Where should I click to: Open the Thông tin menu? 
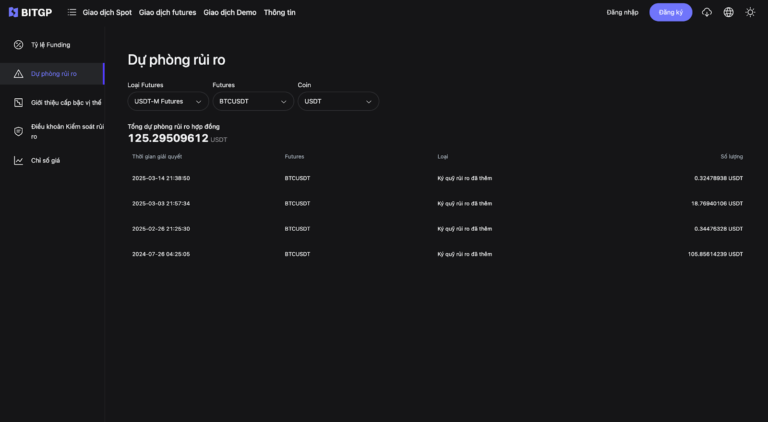[279, 12]
